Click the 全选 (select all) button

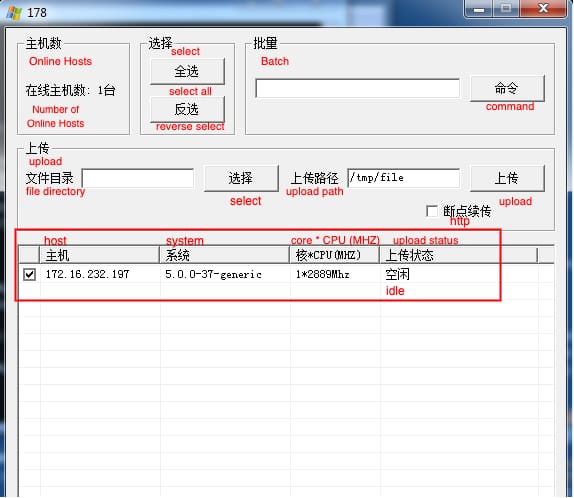[x=187, y=71]
